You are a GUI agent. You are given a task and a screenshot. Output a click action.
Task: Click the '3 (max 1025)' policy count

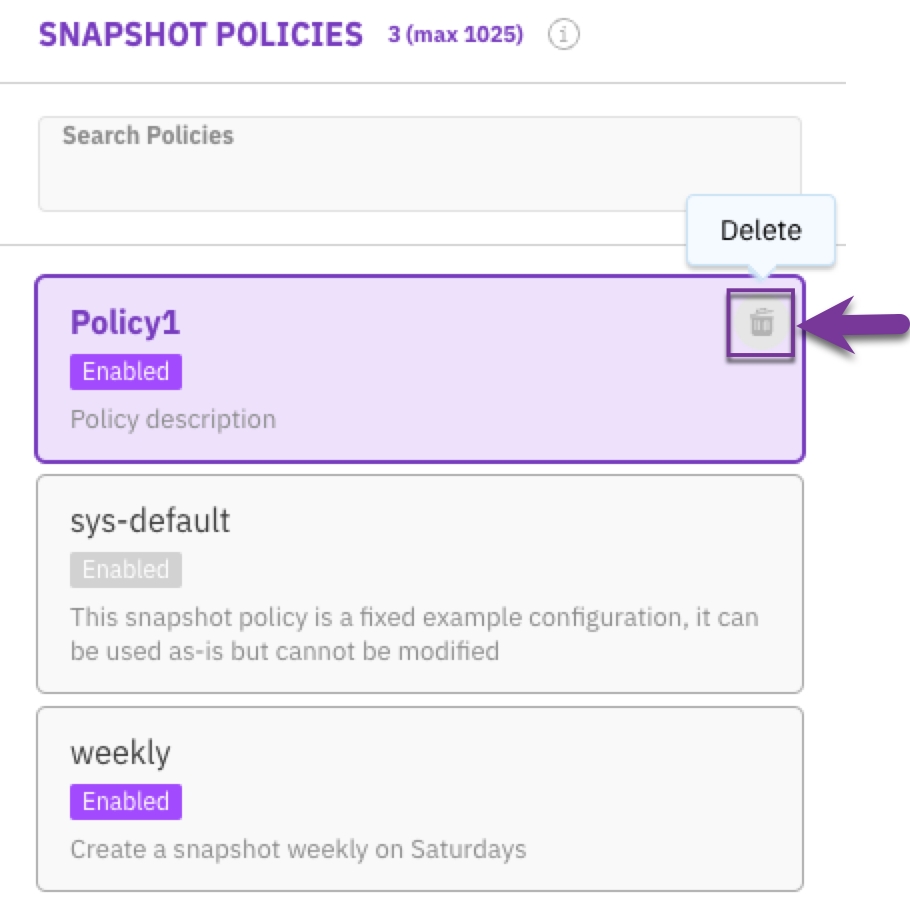tap(456, 34)
